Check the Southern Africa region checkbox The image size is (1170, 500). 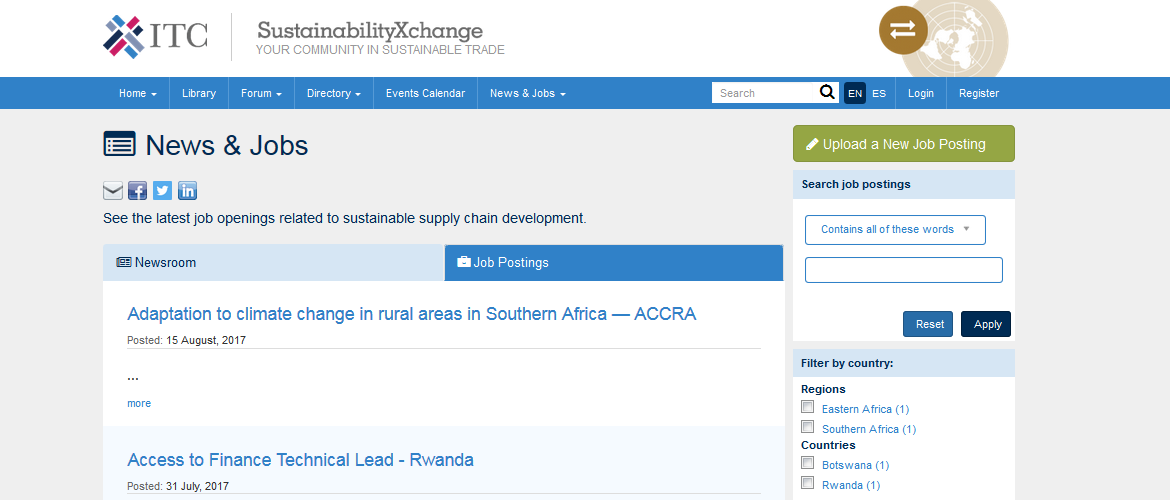pyautogui.click(x=807, y=427)
